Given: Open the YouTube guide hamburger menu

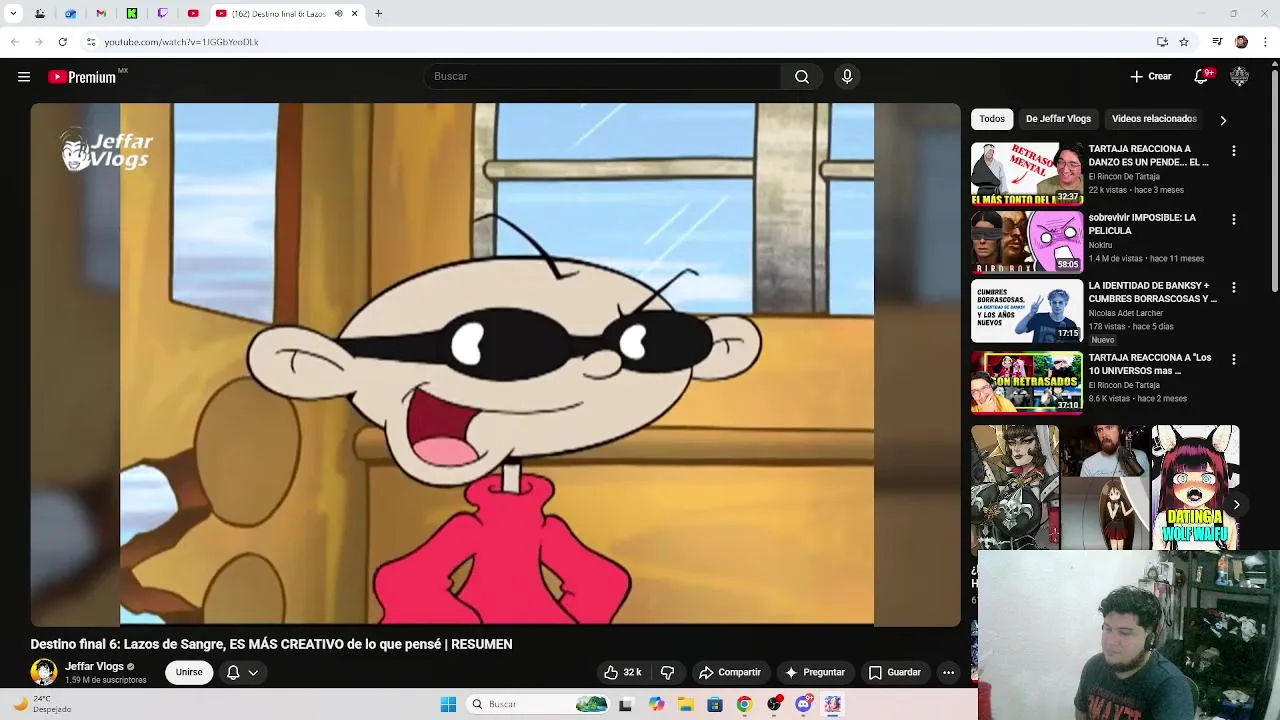Looking at the screenshot, I should (x=24, y=77).
